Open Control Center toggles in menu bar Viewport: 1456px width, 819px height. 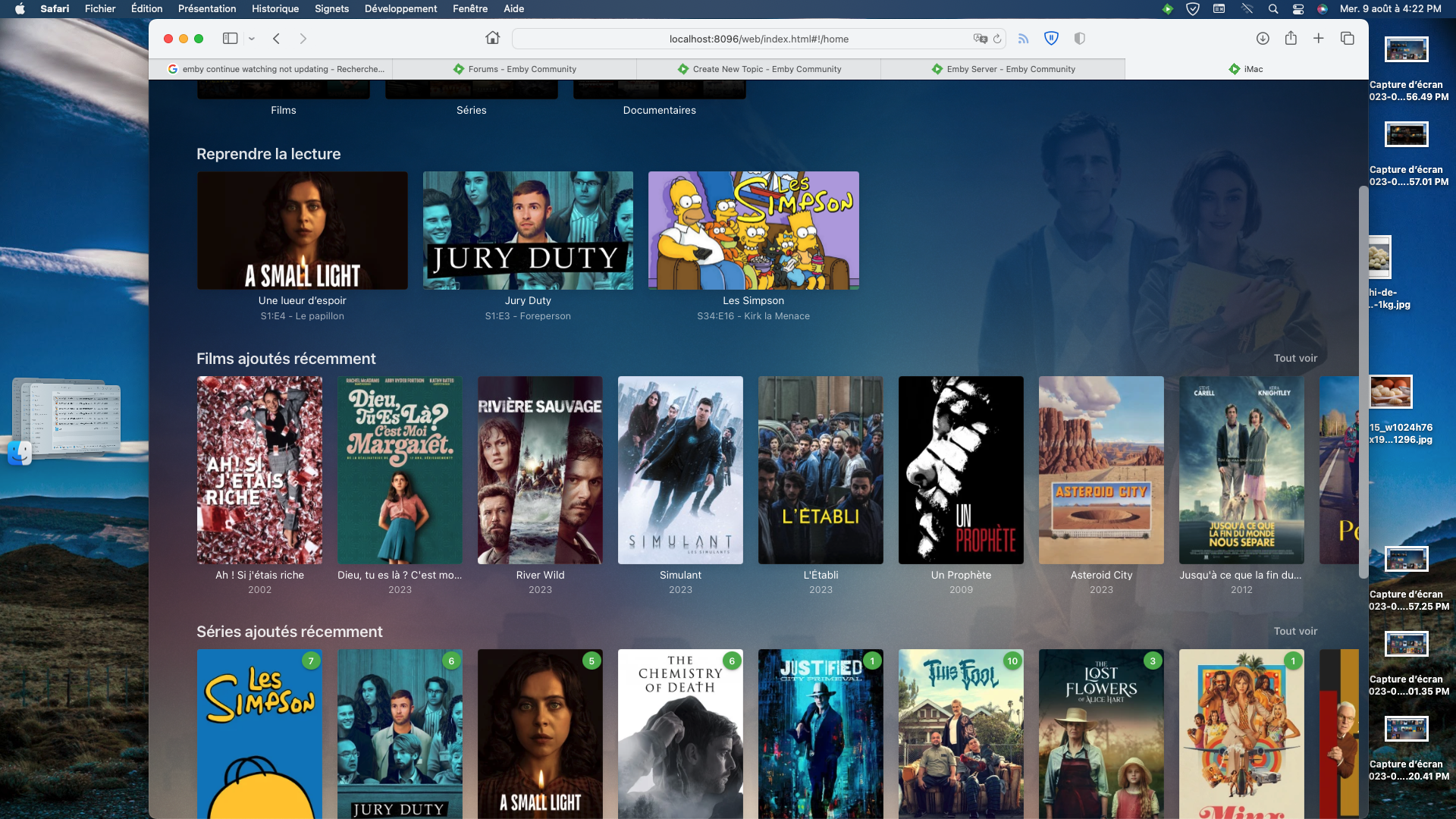click(x=1298, y=9)
